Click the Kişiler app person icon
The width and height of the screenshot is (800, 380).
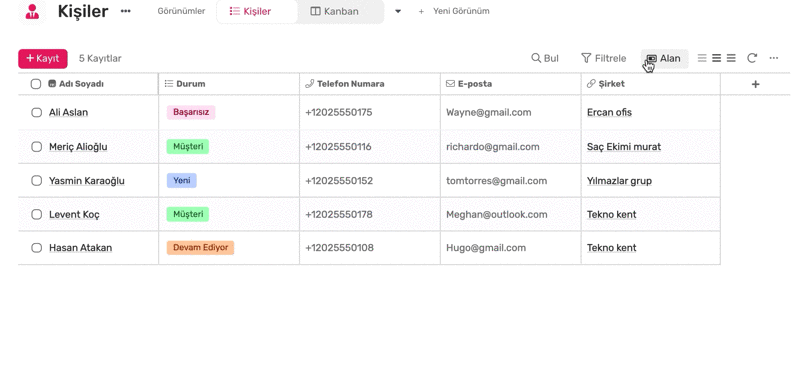click(32, 11)
